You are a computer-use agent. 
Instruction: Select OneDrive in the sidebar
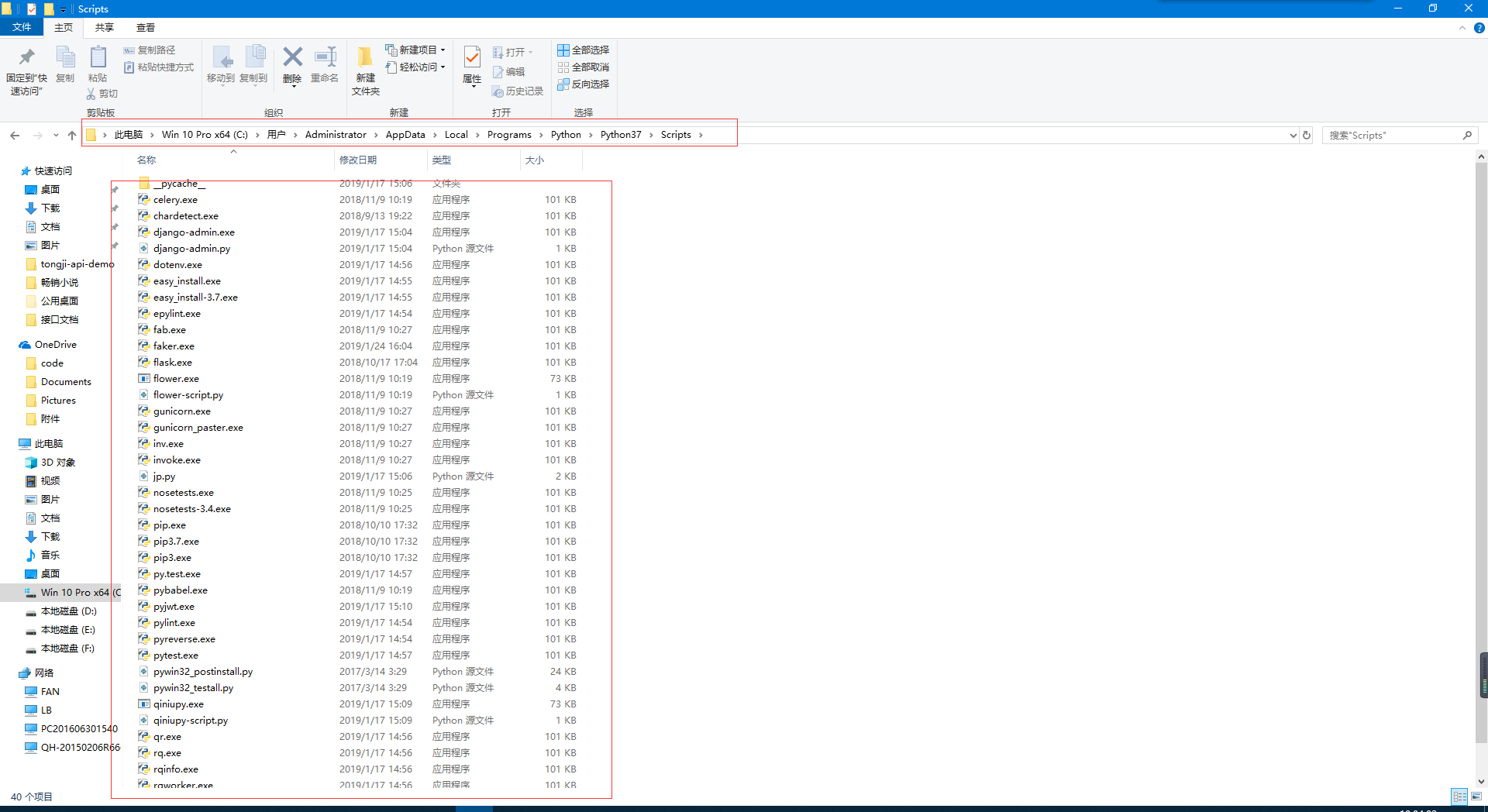[x=55, y=345]
